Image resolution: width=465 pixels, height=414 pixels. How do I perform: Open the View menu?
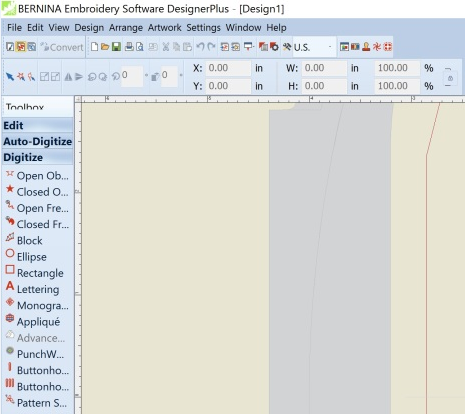click(x=59, y=28)
